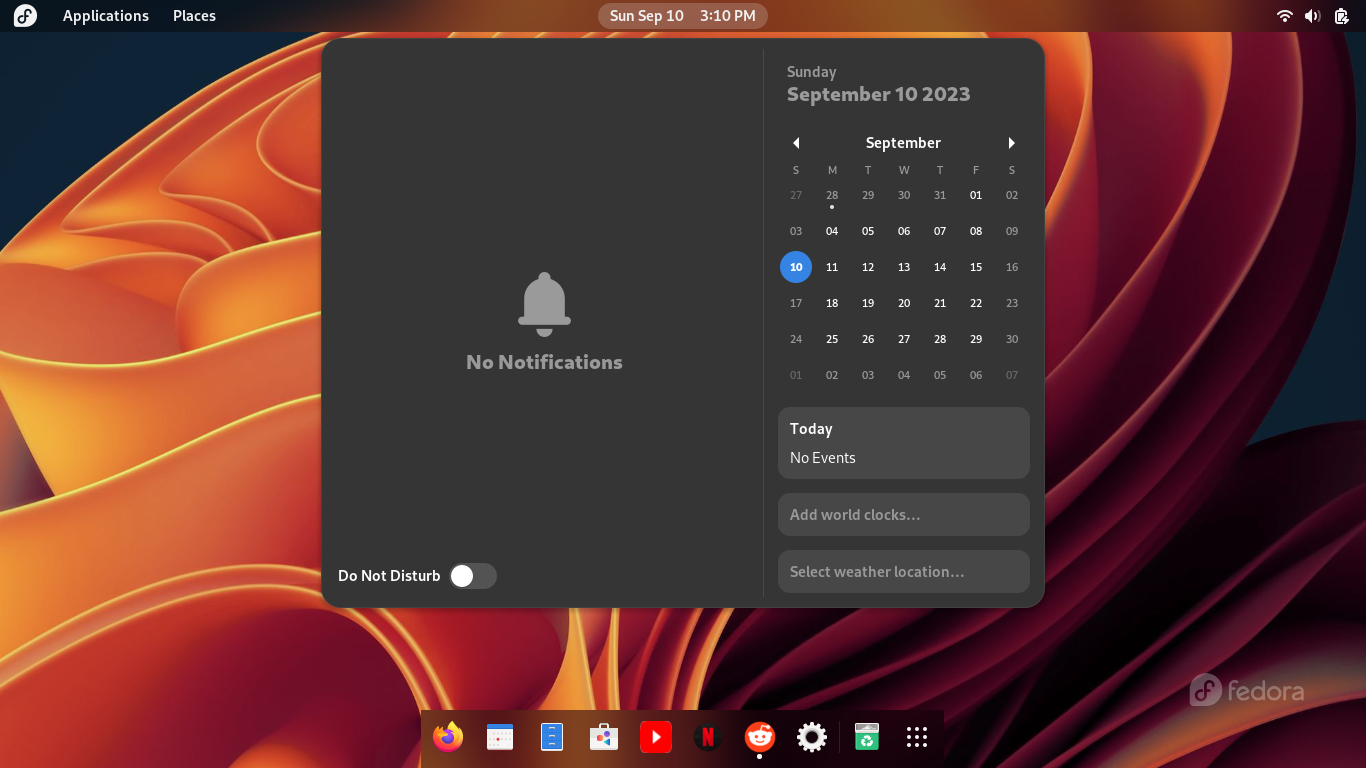Viewport: 1366px width, 768px height.
Task: Select August 28 with event dot
Action: [x=832, y=195]
